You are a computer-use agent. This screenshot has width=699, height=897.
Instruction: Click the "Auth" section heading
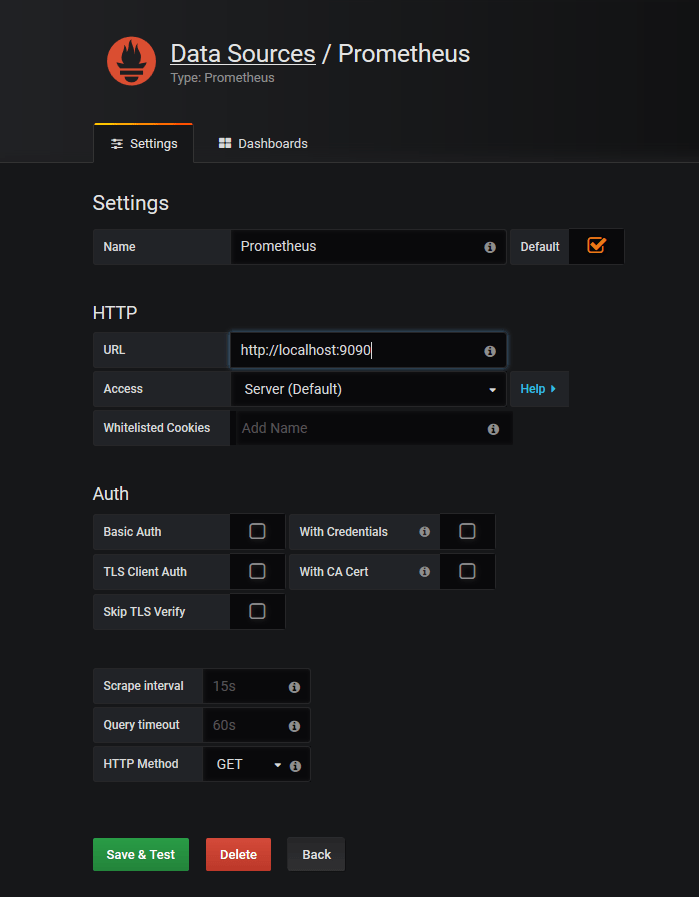click(111, 494)
